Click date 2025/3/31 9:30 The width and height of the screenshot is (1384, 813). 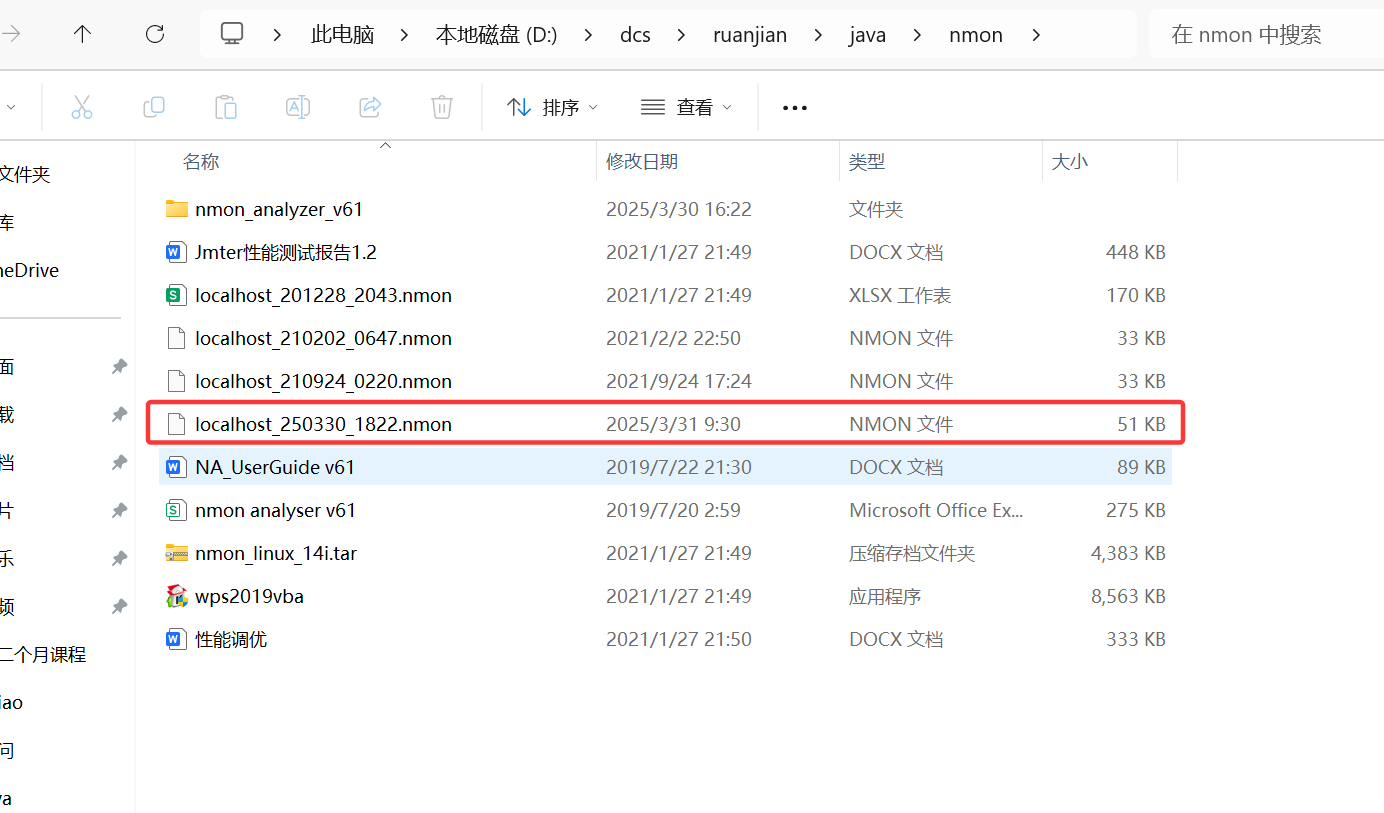(673, 424)
